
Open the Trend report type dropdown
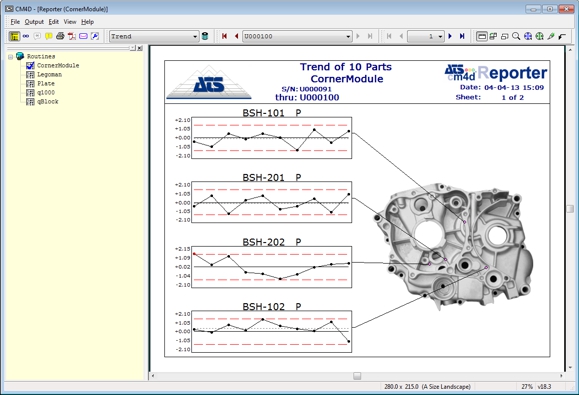(195, 37)
